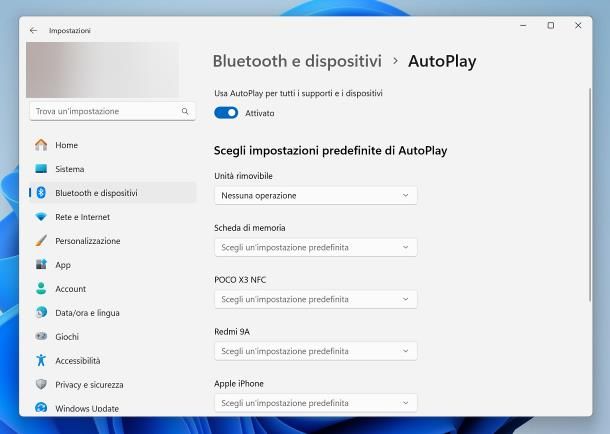Viewport: 610px width, 434px height.
Task: Click the vertical scrollbar of the page
Action: tap(590, 194)
